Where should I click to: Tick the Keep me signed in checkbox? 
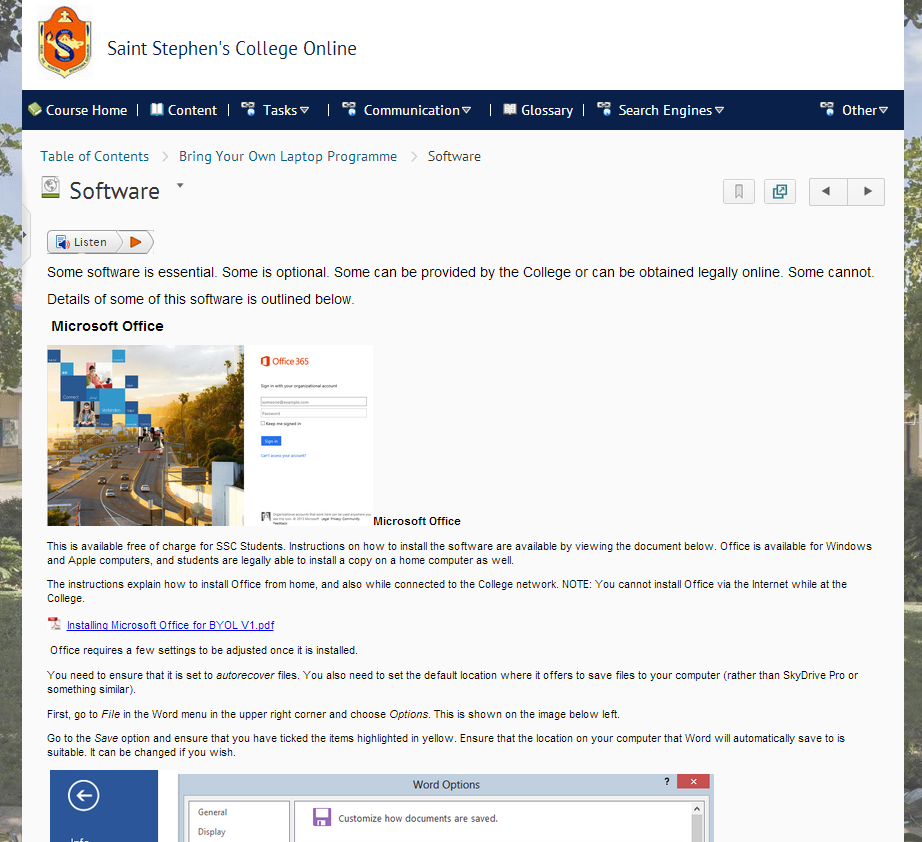click(263, 424)
